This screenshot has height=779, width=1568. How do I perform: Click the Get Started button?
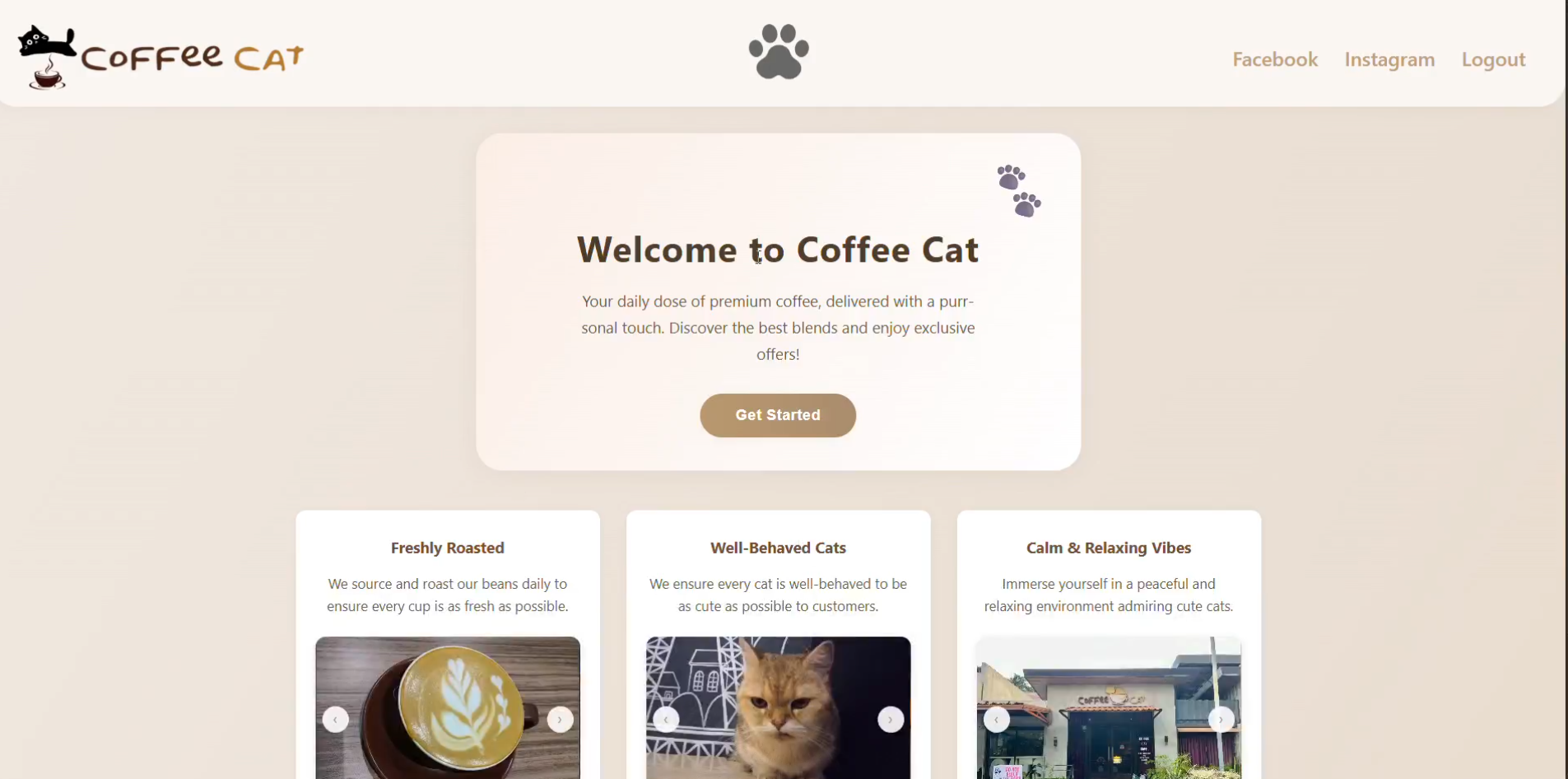click(778, 415)
